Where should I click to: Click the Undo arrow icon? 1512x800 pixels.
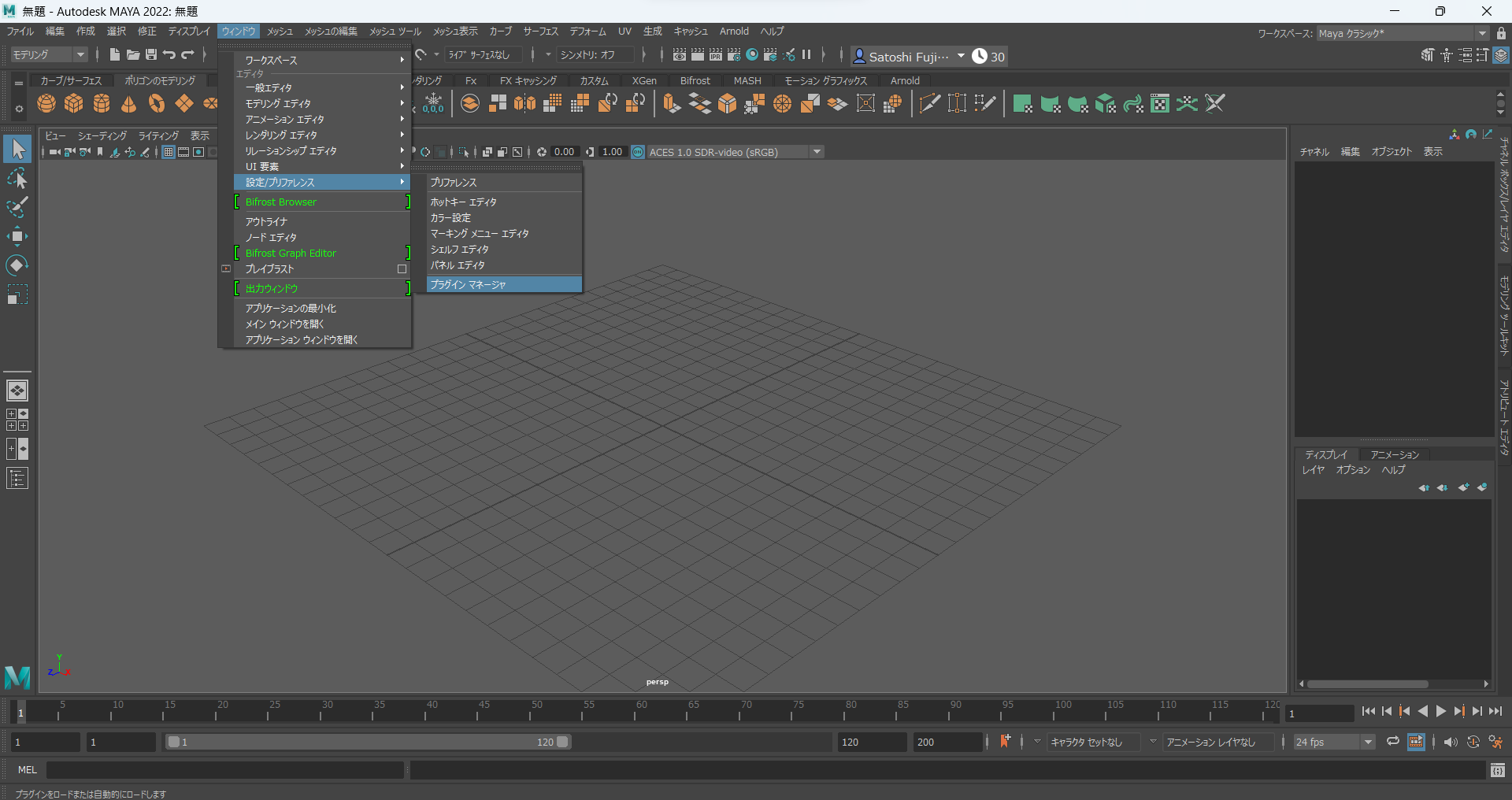tap(169, 55)
